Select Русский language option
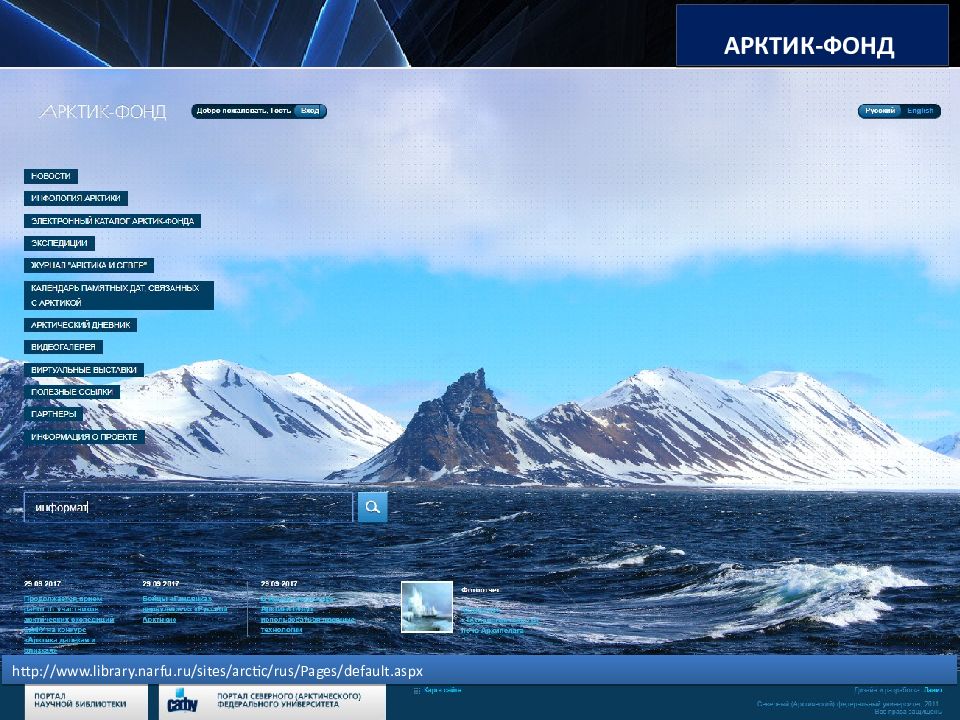 click(x=880, y=111)
